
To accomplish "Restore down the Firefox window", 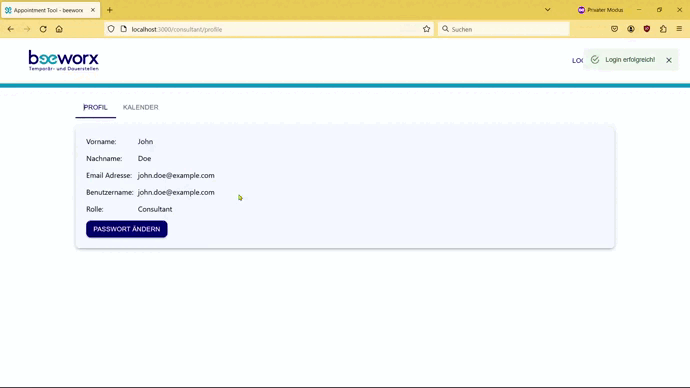I will tap(659, 10).
